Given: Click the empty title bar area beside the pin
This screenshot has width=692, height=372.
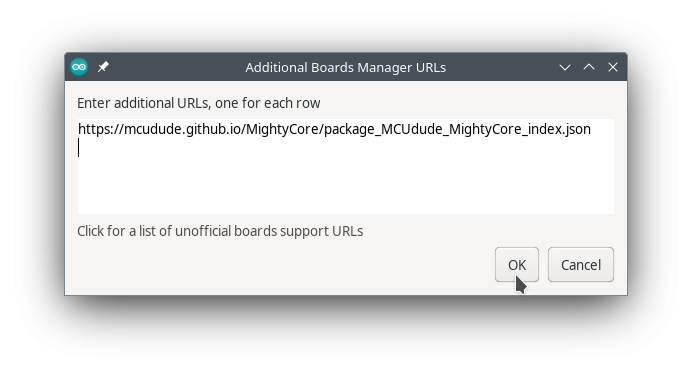Looking at the screenshot, I should (x=177, y=67).
